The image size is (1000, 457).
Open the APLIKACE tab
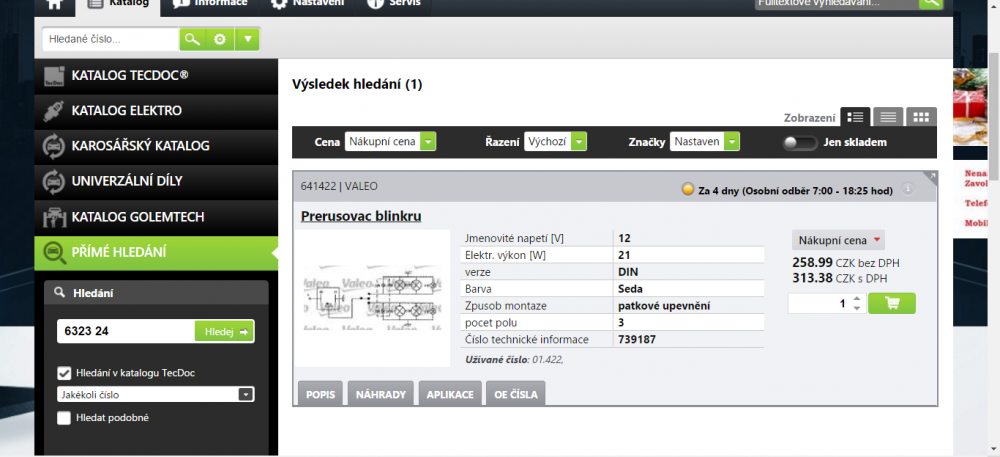pyautogui.click(x=450, y=394)
